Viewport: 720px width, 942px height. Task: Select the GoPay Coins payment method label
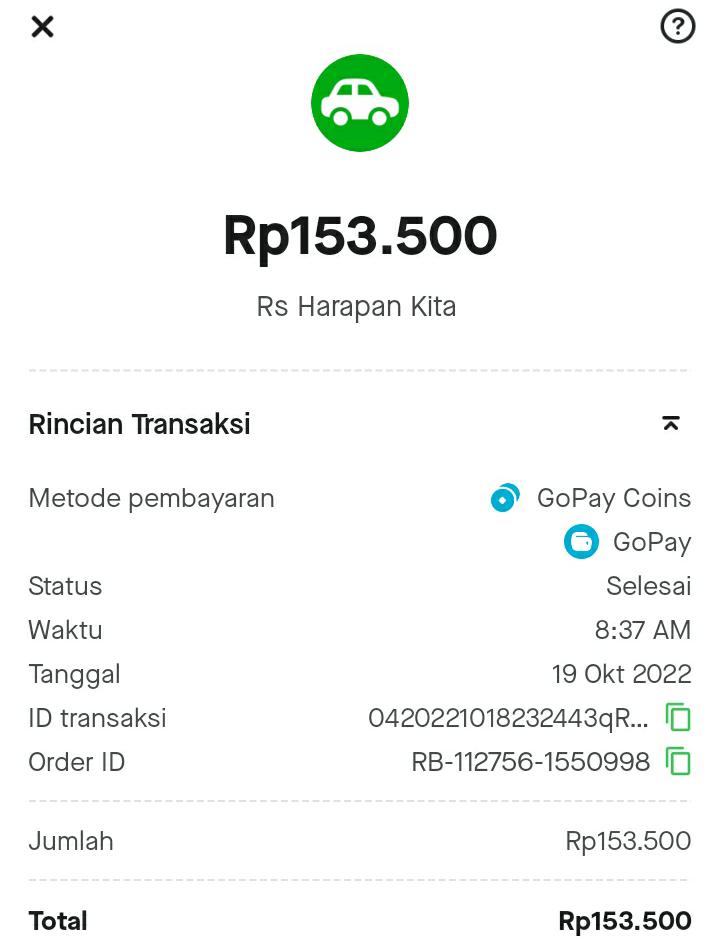click(x=613, y=498)
